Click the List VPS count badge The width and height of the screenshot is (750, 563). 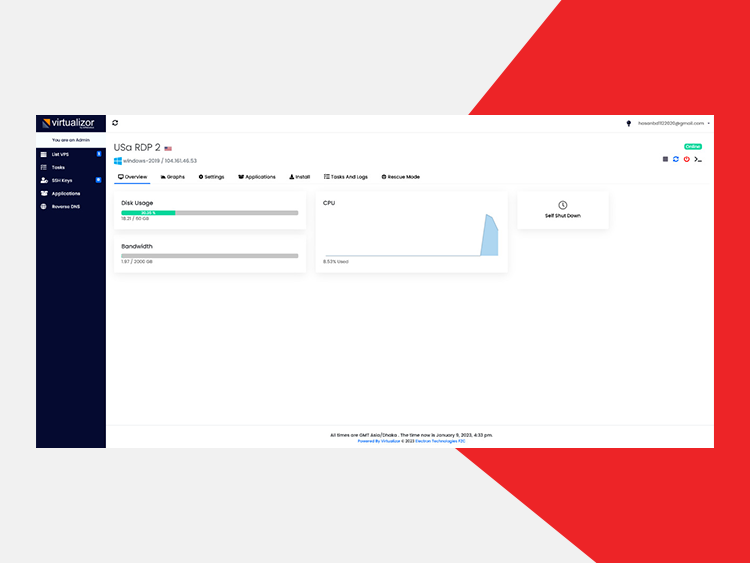[x=99, y=154]
